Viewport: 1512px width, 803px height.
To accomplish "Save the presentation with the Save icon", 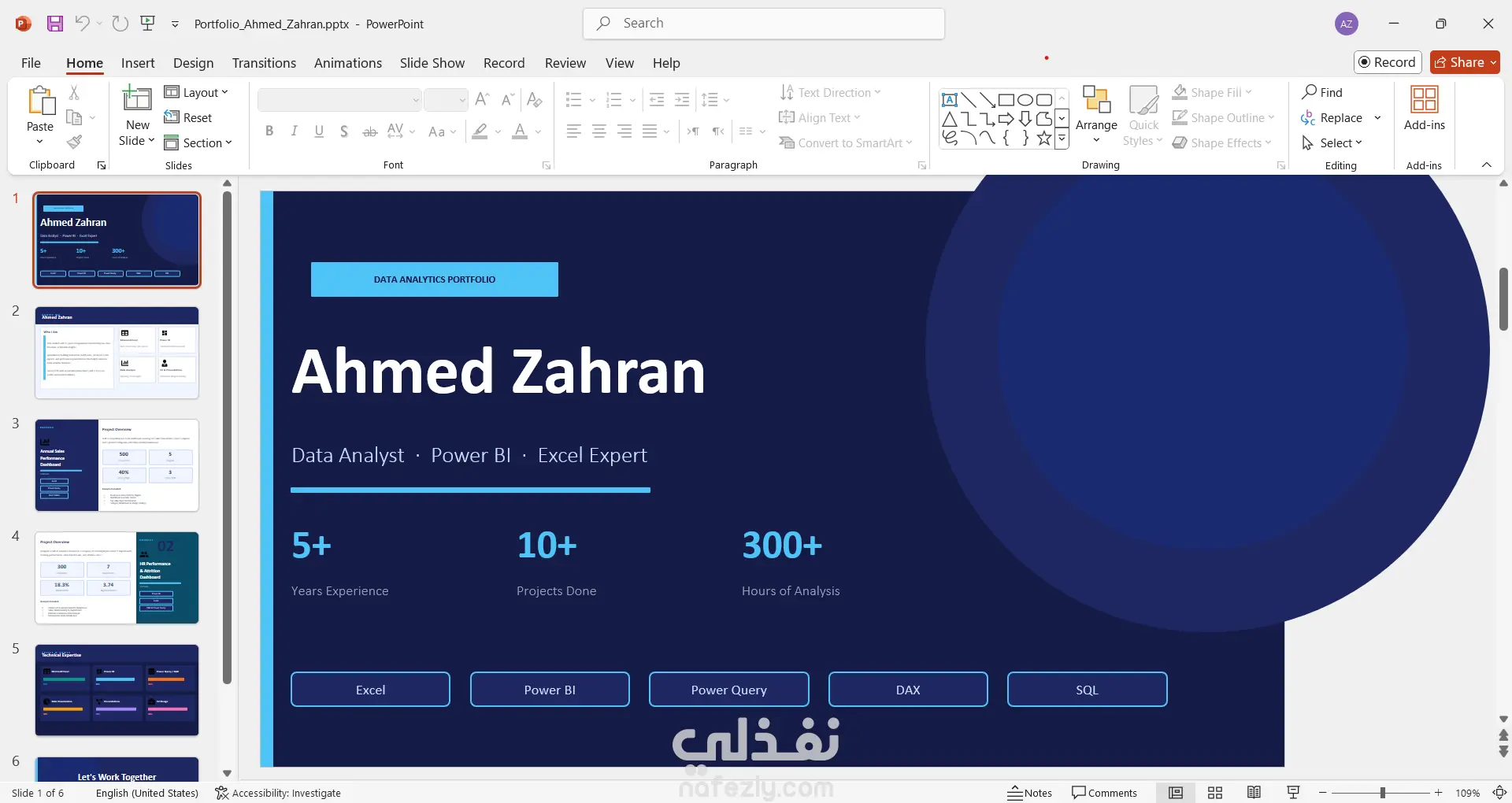I will tap(54, 24).
